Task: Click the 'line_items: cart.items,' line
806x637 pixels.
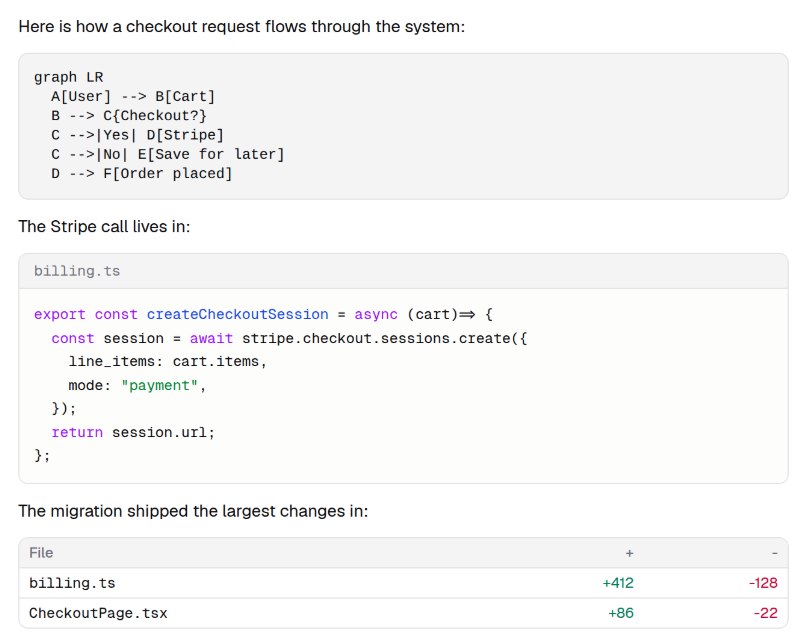Action: [x=168, y=362]
